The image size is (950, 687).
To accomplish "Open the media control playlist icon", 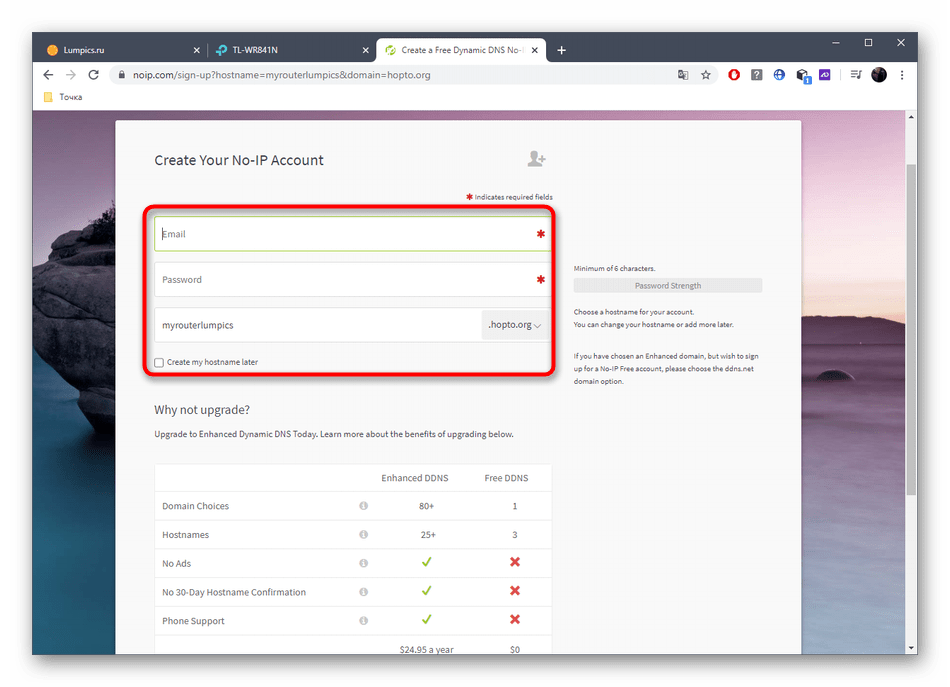I will point(855,75).
